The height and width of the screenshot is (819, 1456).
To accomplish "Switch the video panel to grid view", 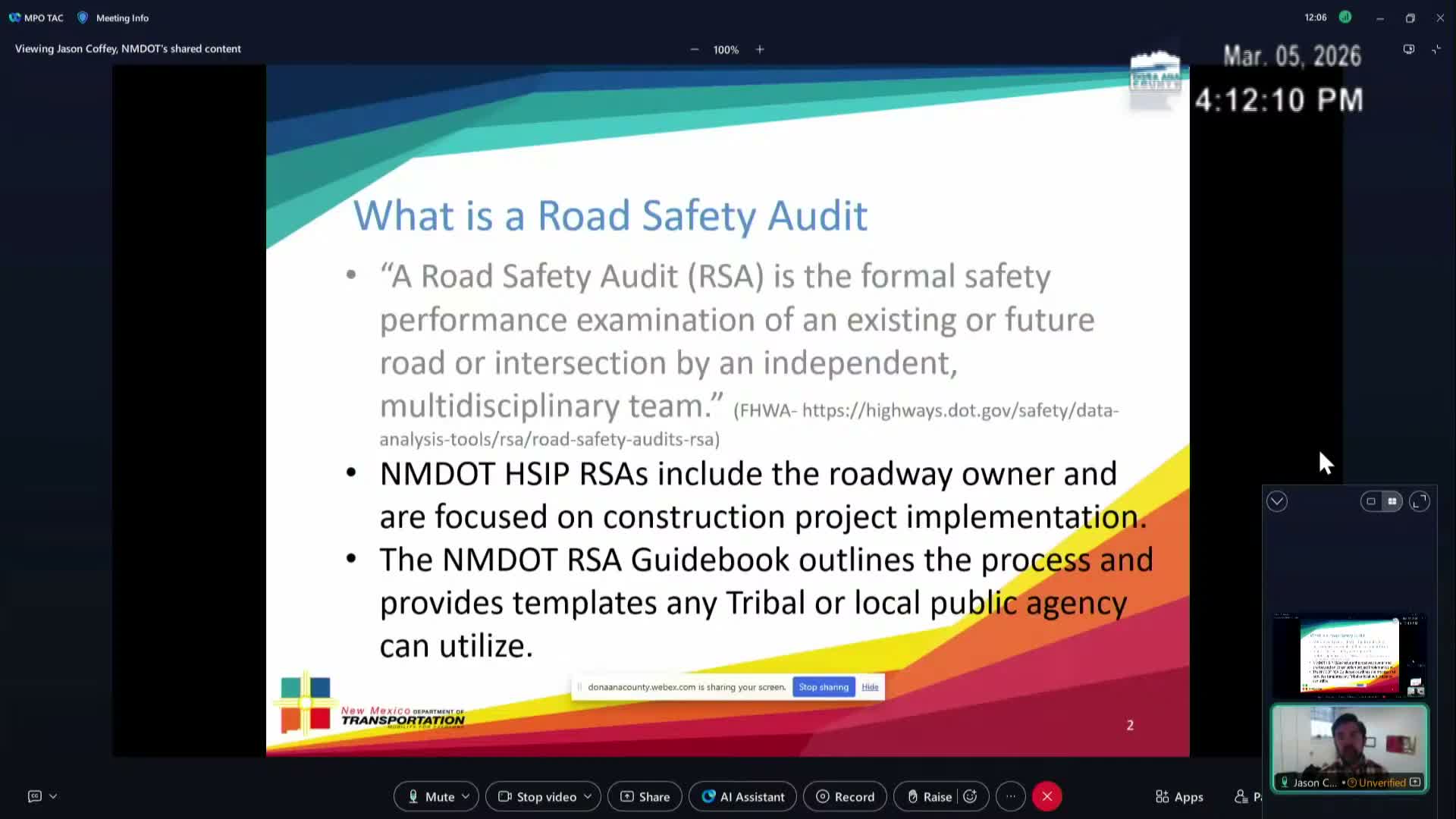I will (x=1392, y=501).
